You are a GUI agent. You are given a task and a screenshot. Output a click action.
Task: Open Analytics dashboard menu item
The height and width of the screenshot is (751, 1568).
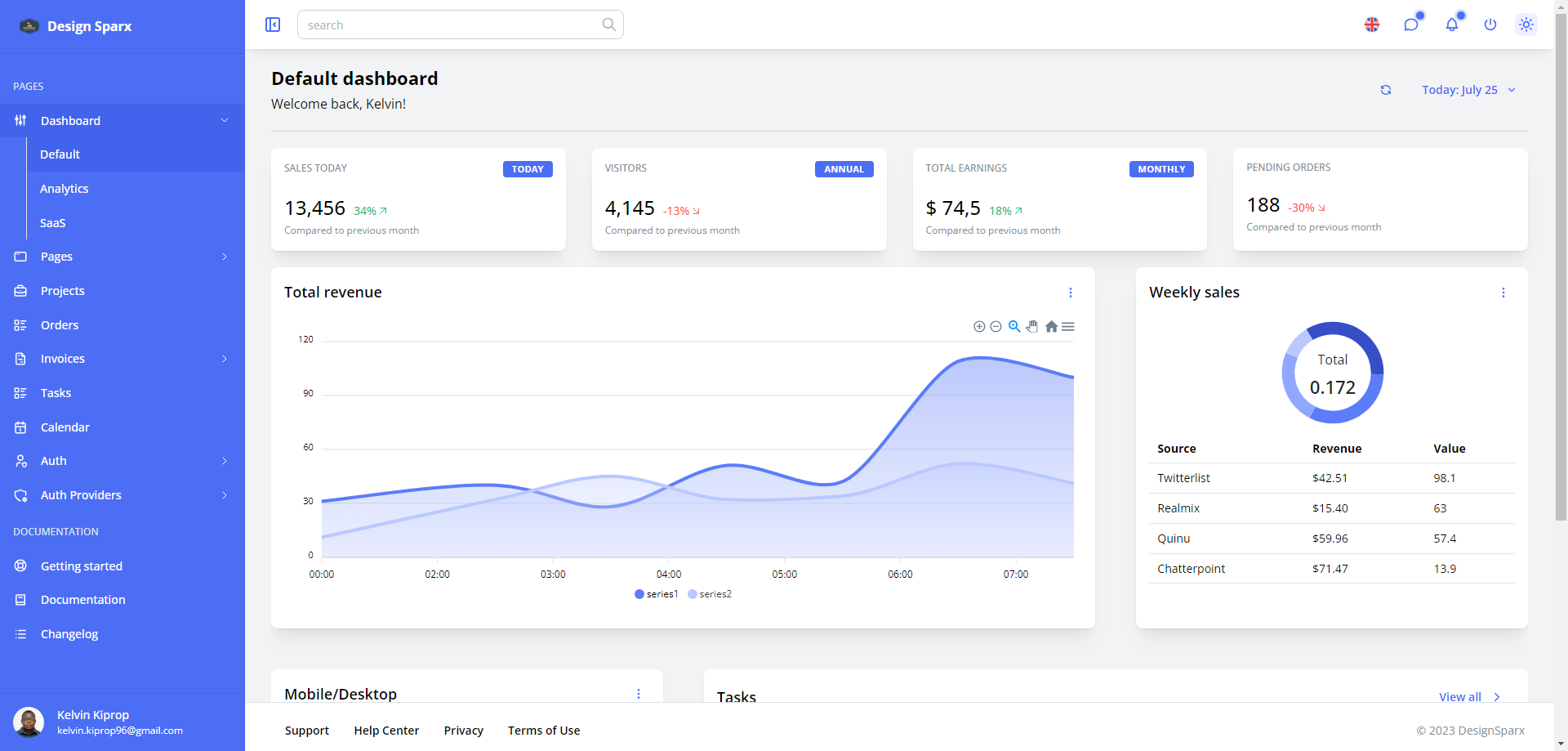[x=65, y=189]
